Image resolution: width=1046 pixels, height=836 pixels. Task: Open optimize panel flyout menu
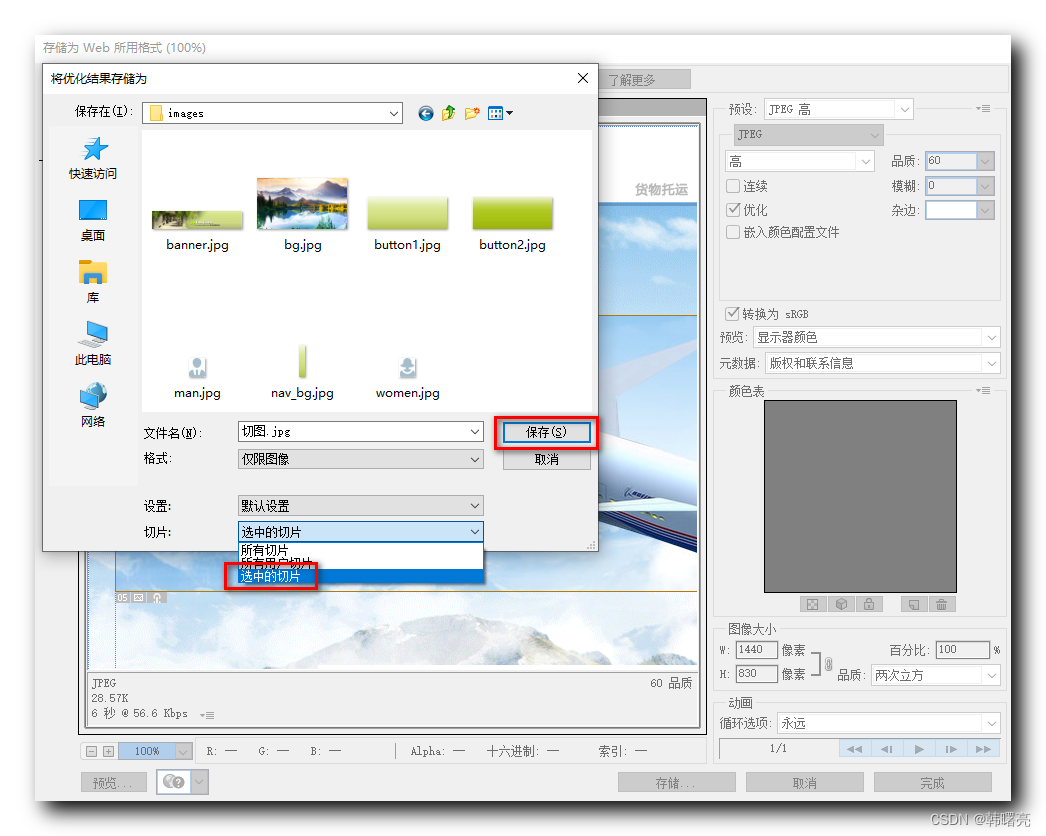click(983, 108)
